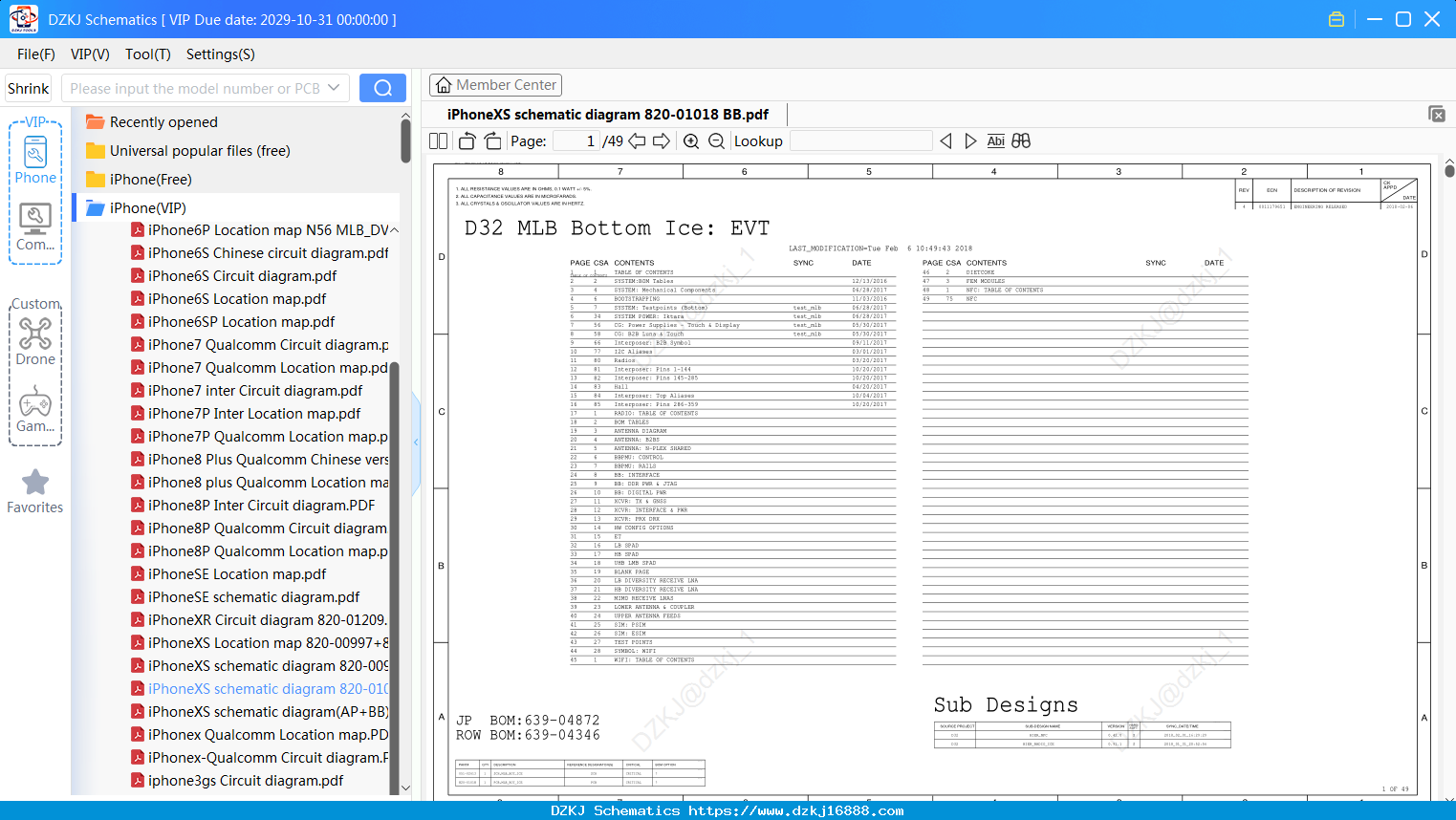Click the Shrink button
Viewport: 1456px width, 820px height.
[28, 88]
